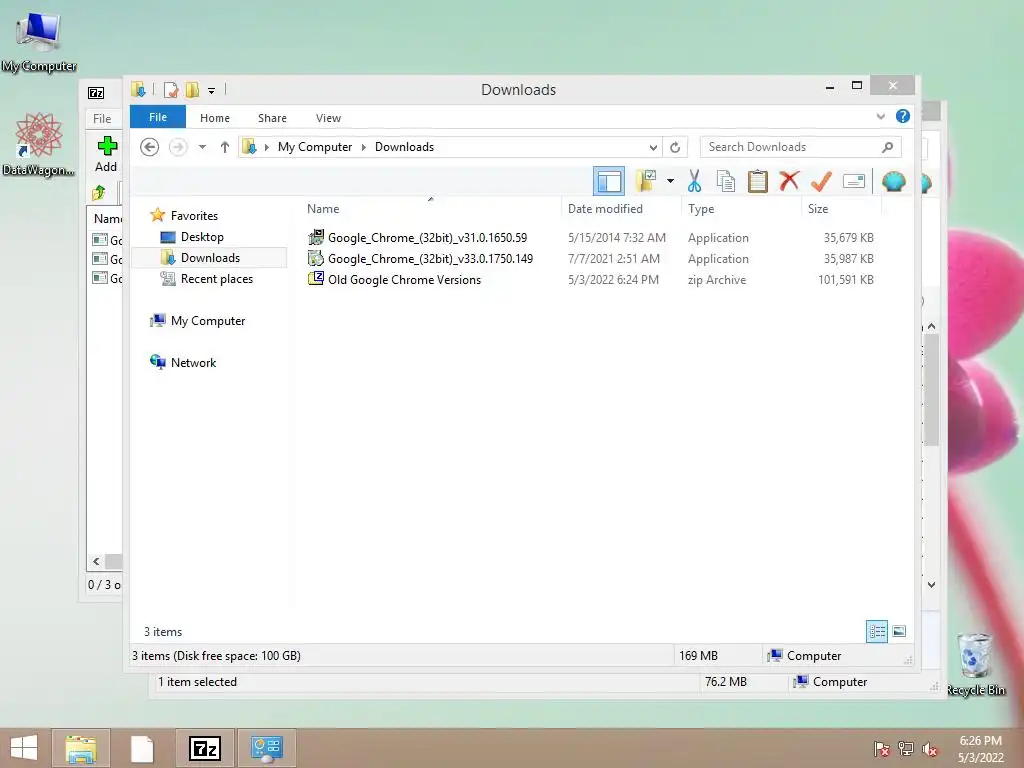
Task: Open the recent locations dropdown
Action: click(x=202, y=147)
